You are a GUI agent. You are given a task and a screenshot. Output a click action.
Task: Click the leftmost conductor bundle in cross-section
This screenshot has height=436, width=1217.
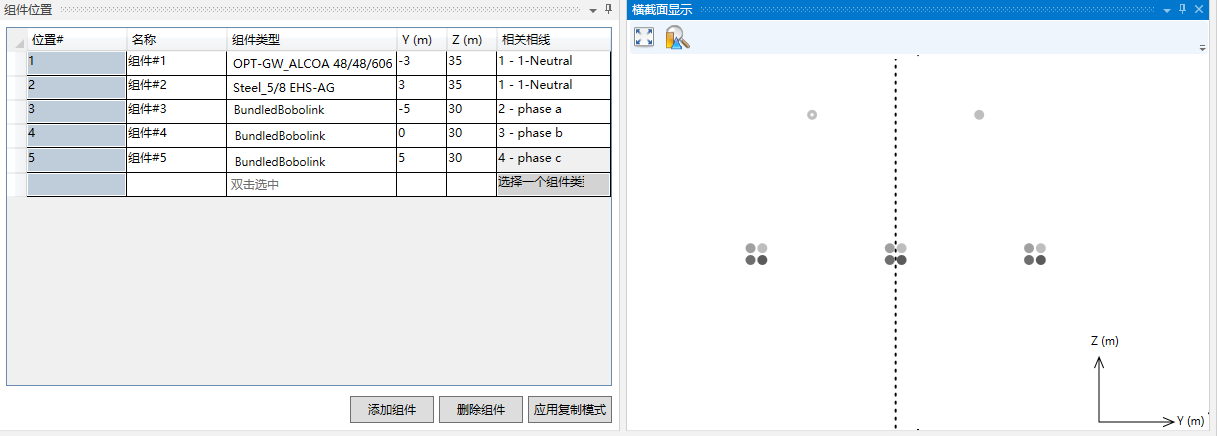(x=756, y=254)
